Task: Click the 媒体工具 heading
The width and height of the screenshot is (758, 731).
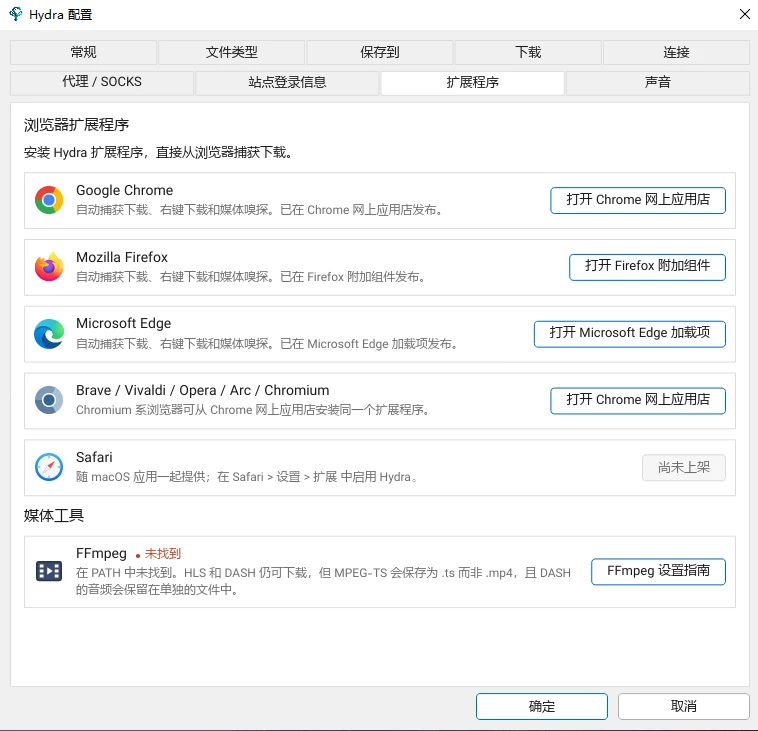Action: [x=54, y=515]
